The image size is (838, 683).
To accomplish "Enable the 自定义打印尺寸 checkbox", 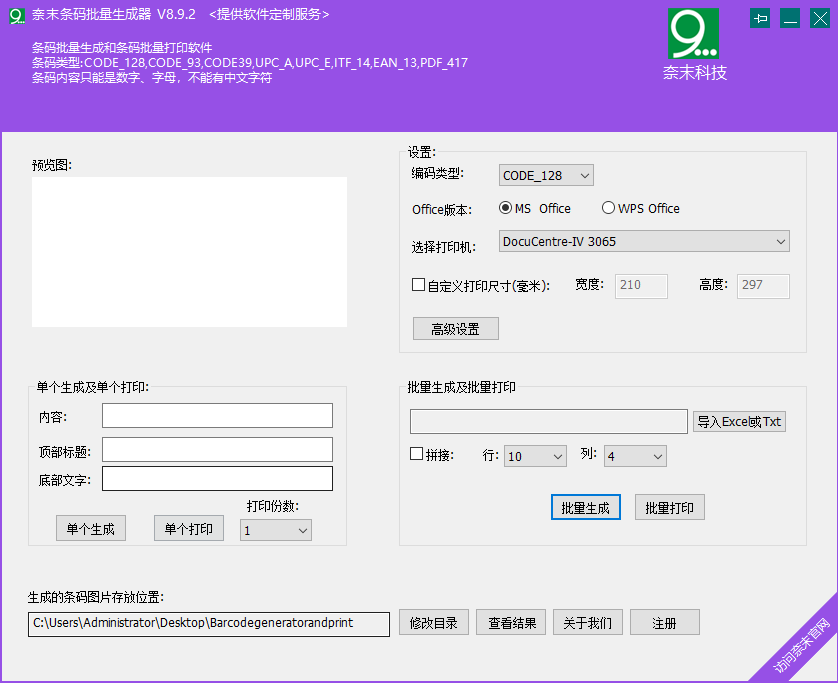I will point(419,285).
